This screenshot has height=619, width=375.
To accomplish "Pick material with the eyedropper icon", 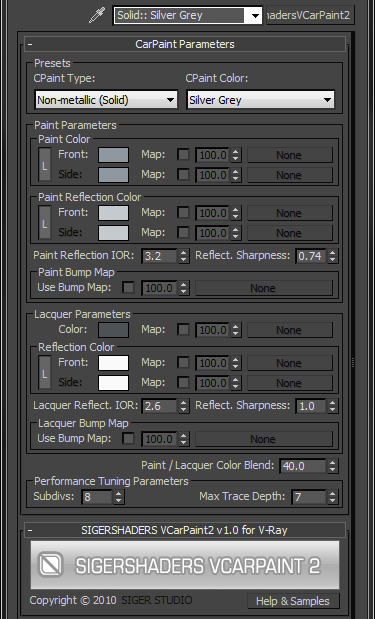I will pos(97,15).
